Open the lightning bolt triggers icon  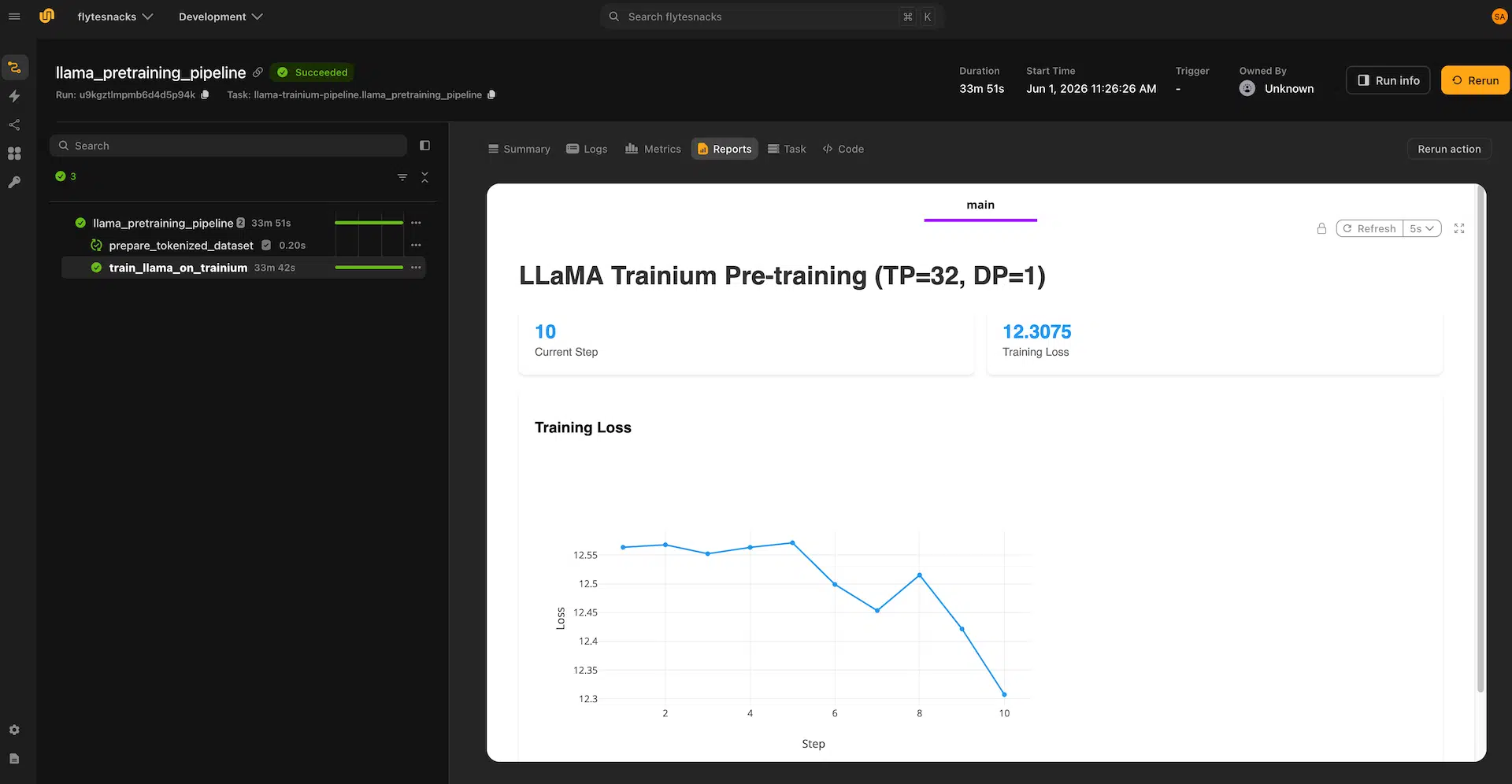pos(14,96)
